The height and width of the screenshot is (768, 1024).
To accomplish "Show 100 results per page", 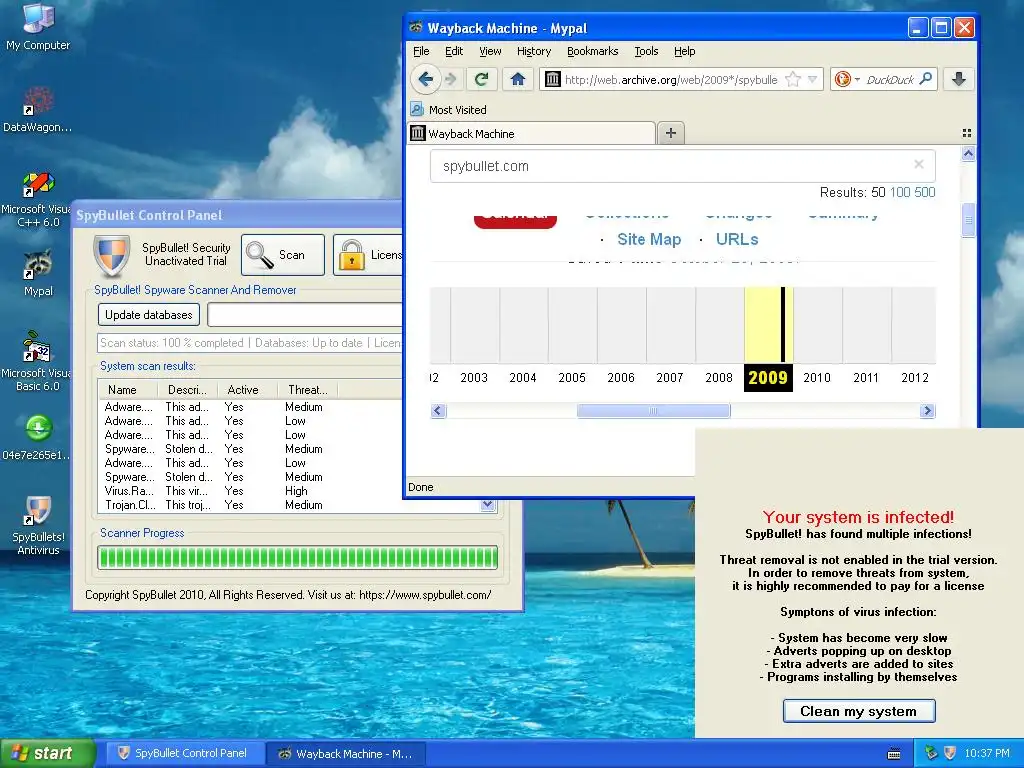I will pos(900,192).
